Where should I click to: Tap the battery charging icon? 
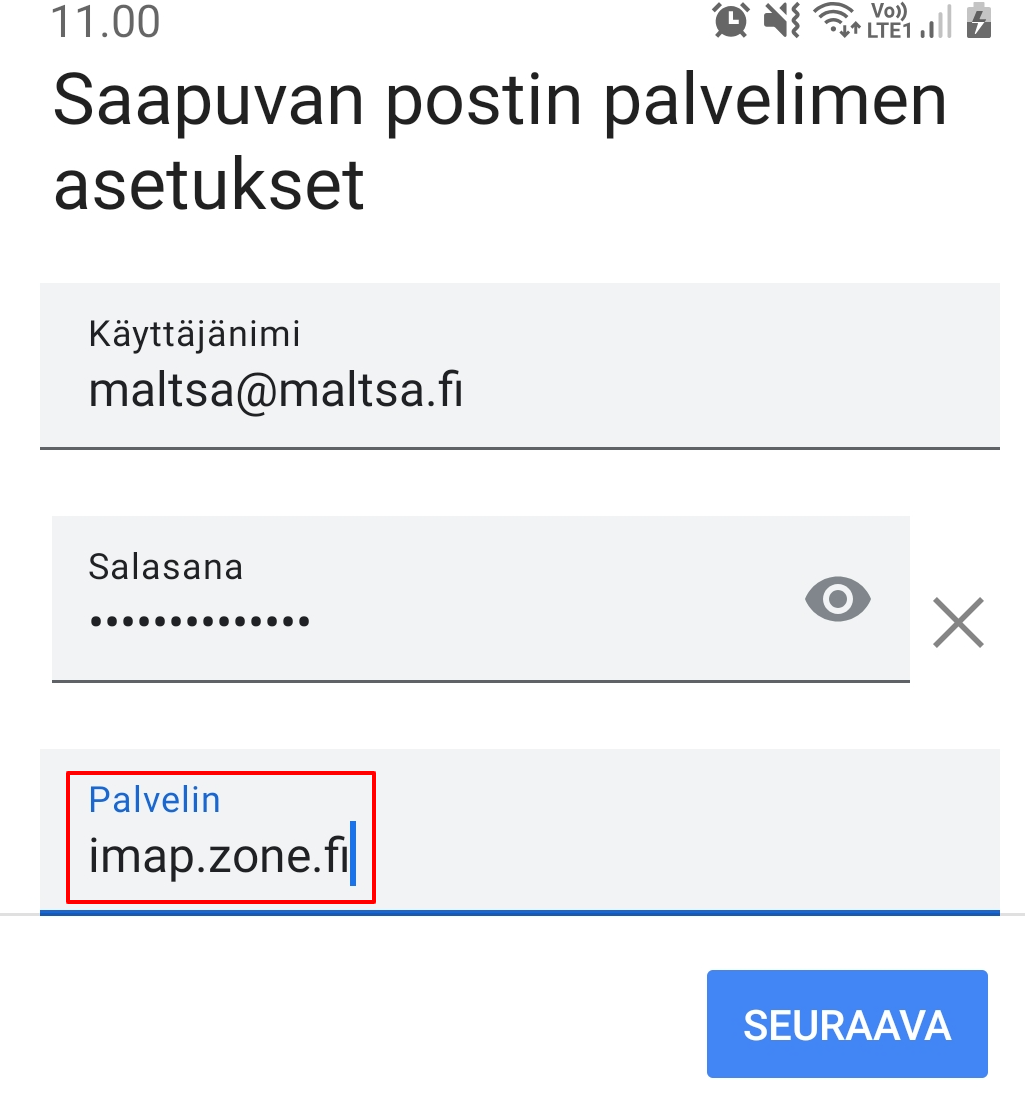(x=979, y=20)
